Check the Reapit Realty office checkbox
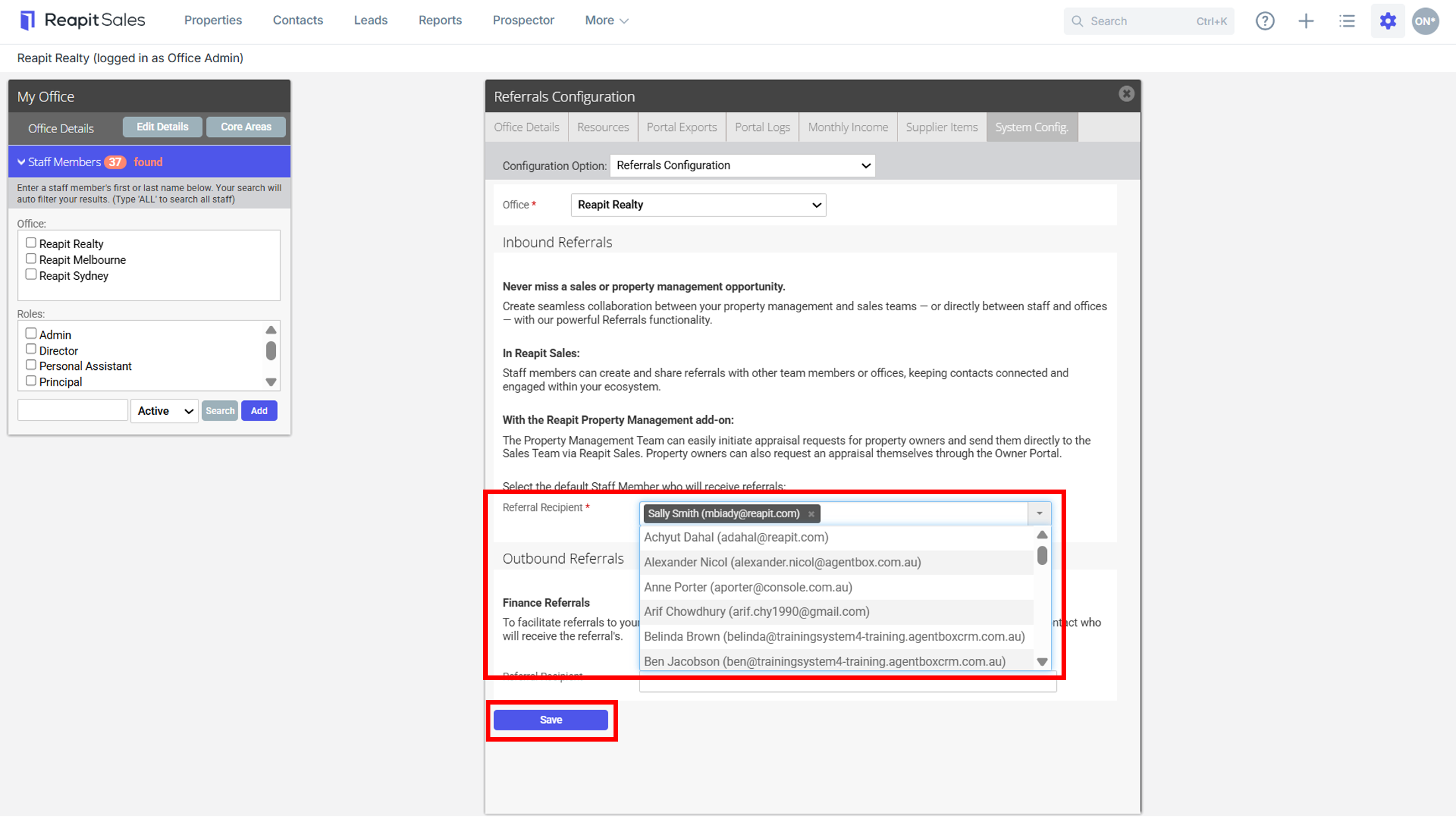Screen dimensions: 1456x819 30,243
